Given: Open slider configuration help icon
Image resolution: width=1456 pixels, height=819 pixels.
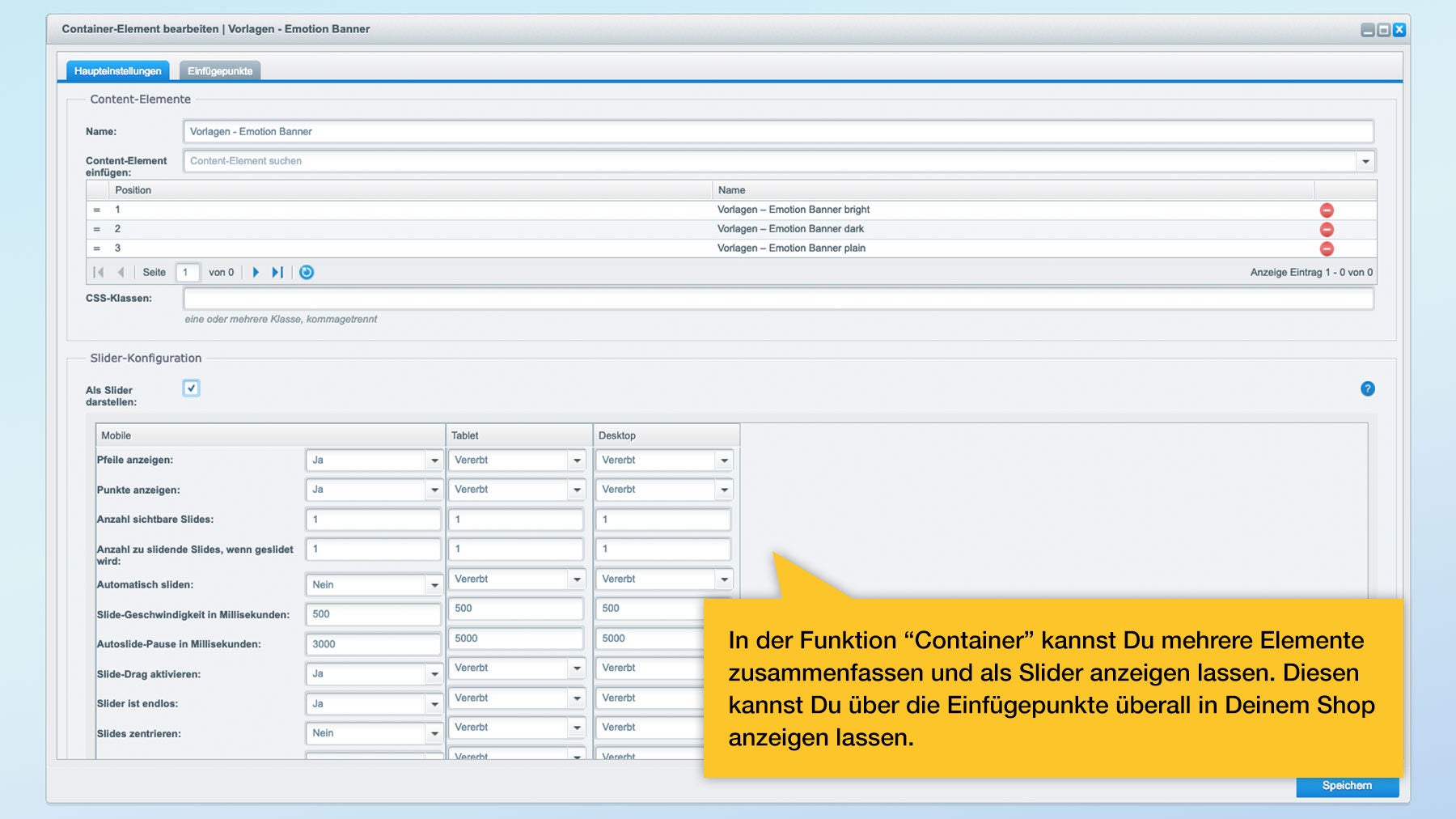Looking at the screenshot, I should tap(1368, 389).
